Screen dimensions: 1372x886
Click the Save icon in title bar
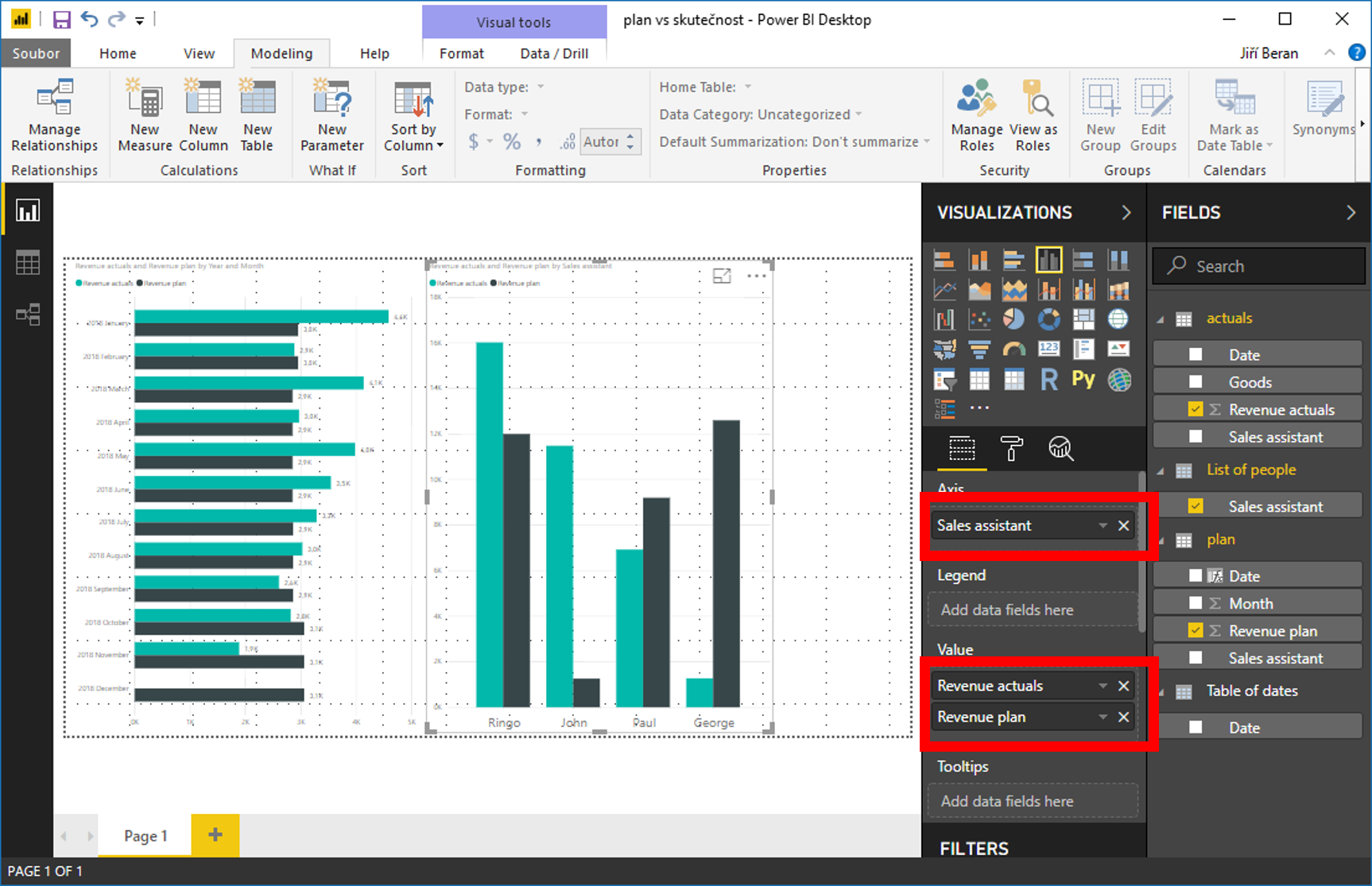pos(61,19)
